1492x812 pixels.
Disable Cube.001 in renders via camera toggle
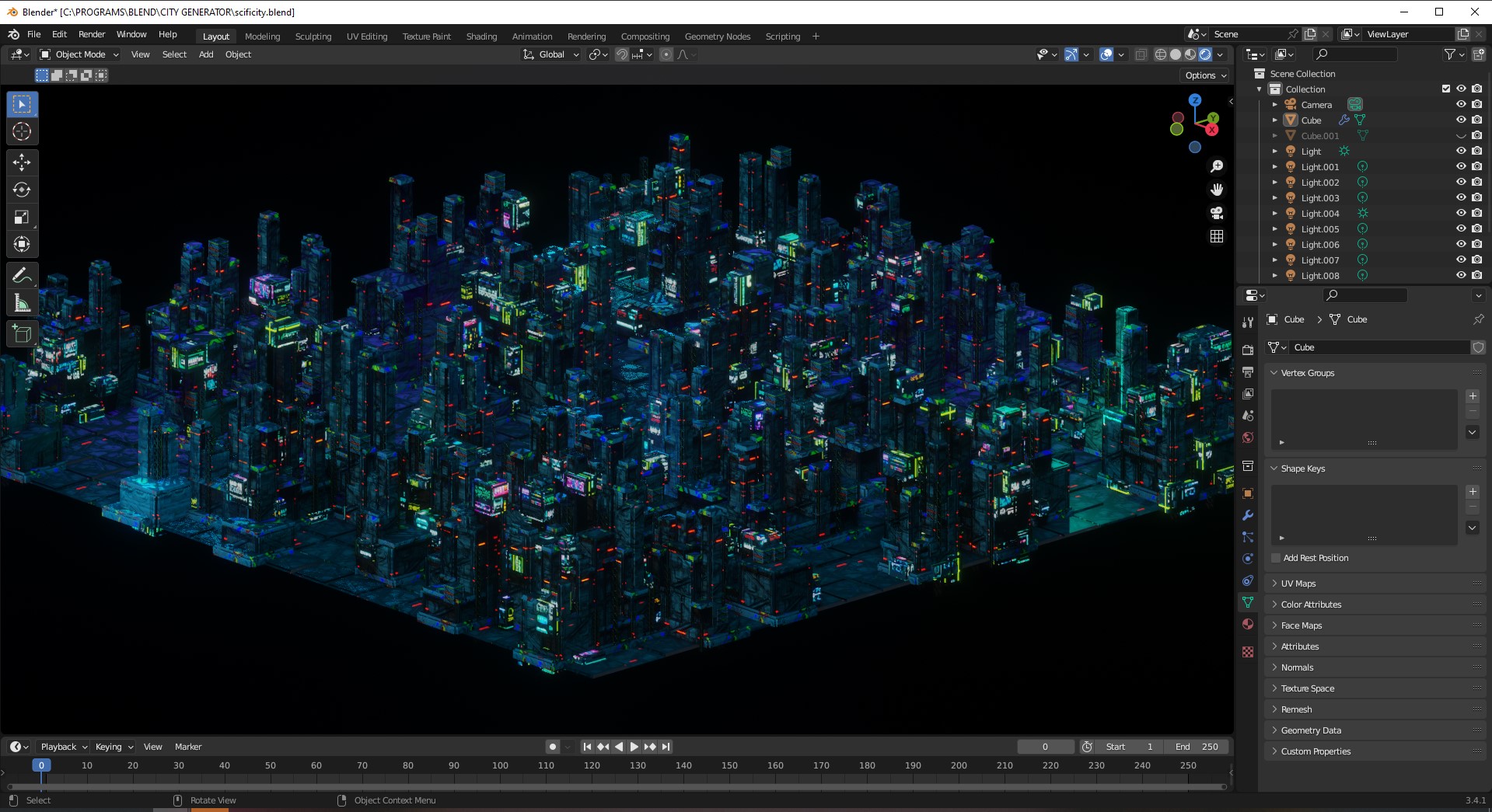click(x=1476, y=135)
